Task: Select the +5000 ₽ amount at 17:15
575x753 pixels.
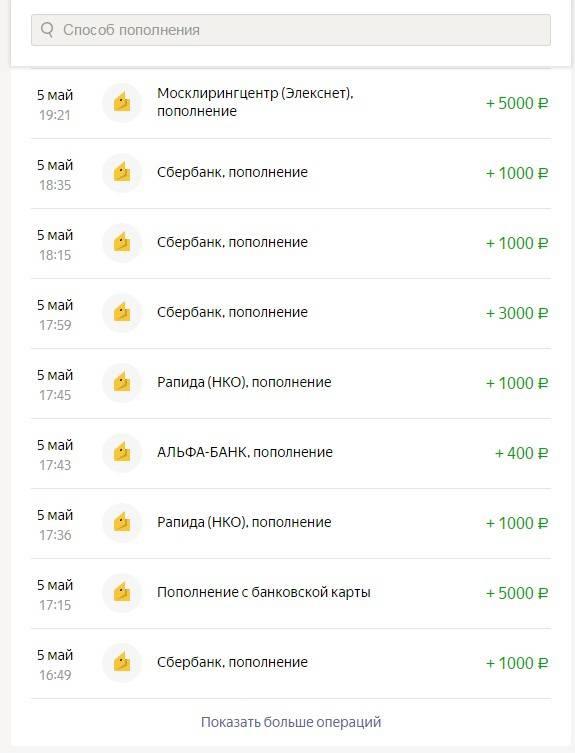Action: [x=517, y=593]
